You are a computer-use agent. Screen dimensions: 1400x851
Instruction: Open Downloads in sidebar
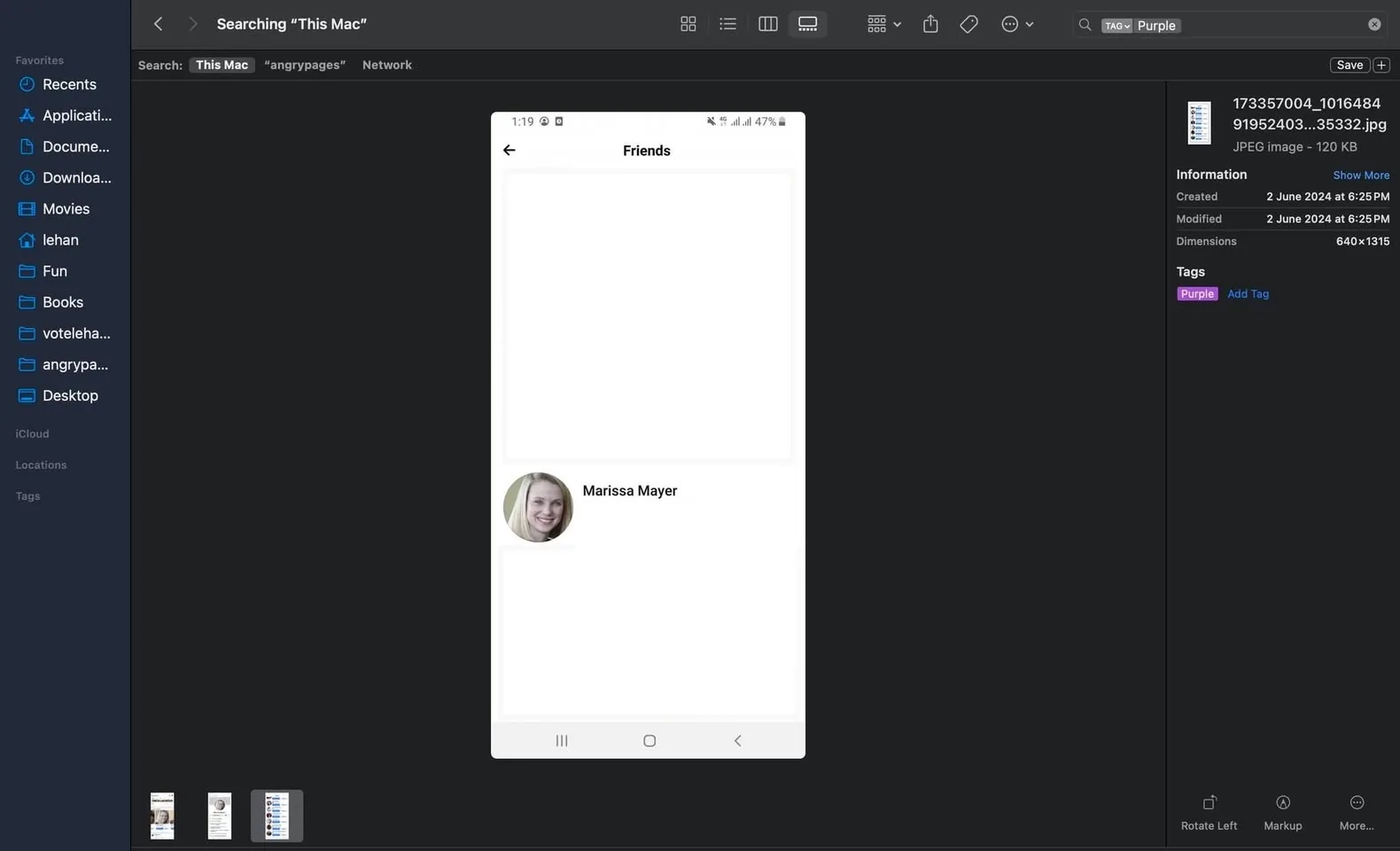coord(66,177)
